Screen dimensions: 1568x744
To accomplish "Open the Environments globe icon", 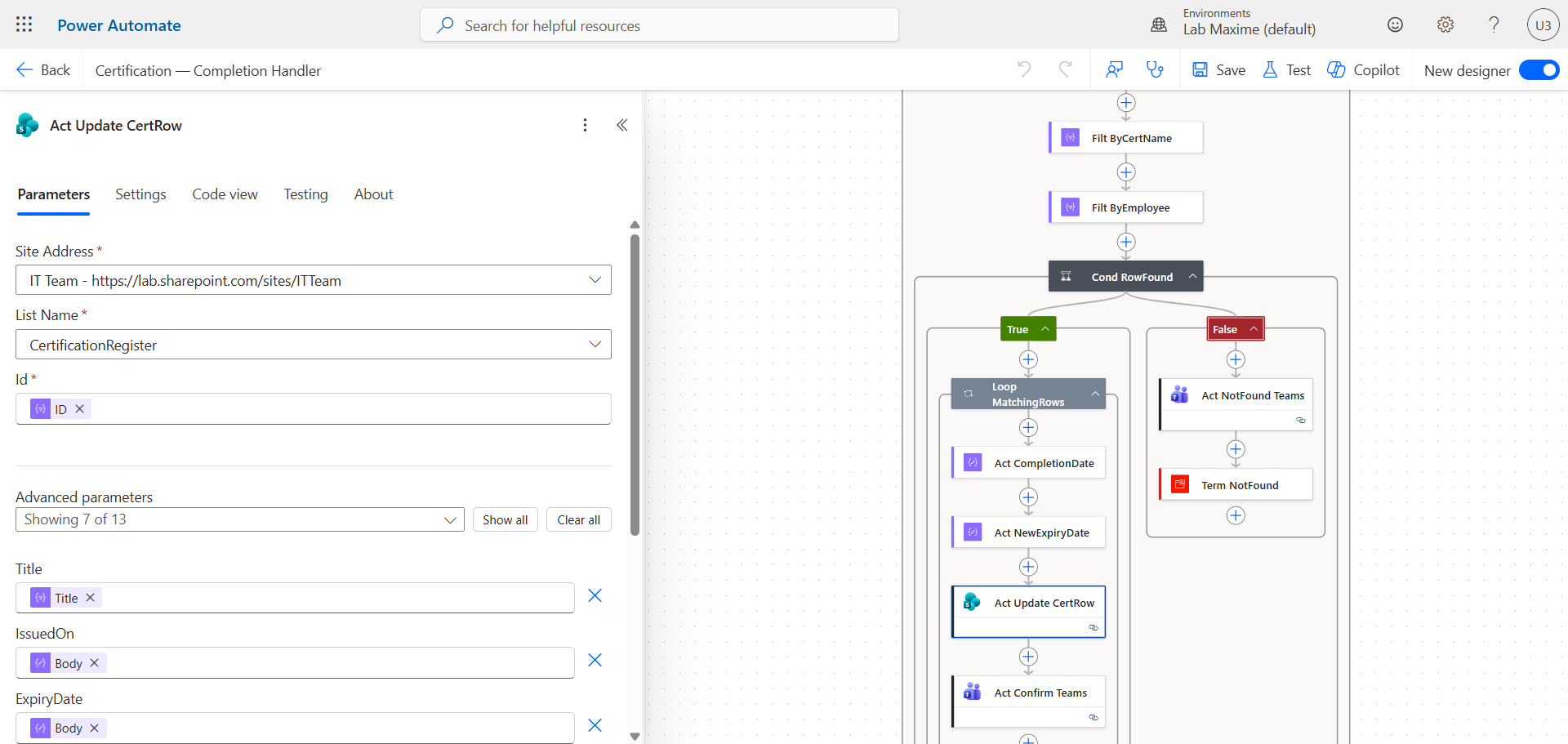I will (x=1159, y=25).
